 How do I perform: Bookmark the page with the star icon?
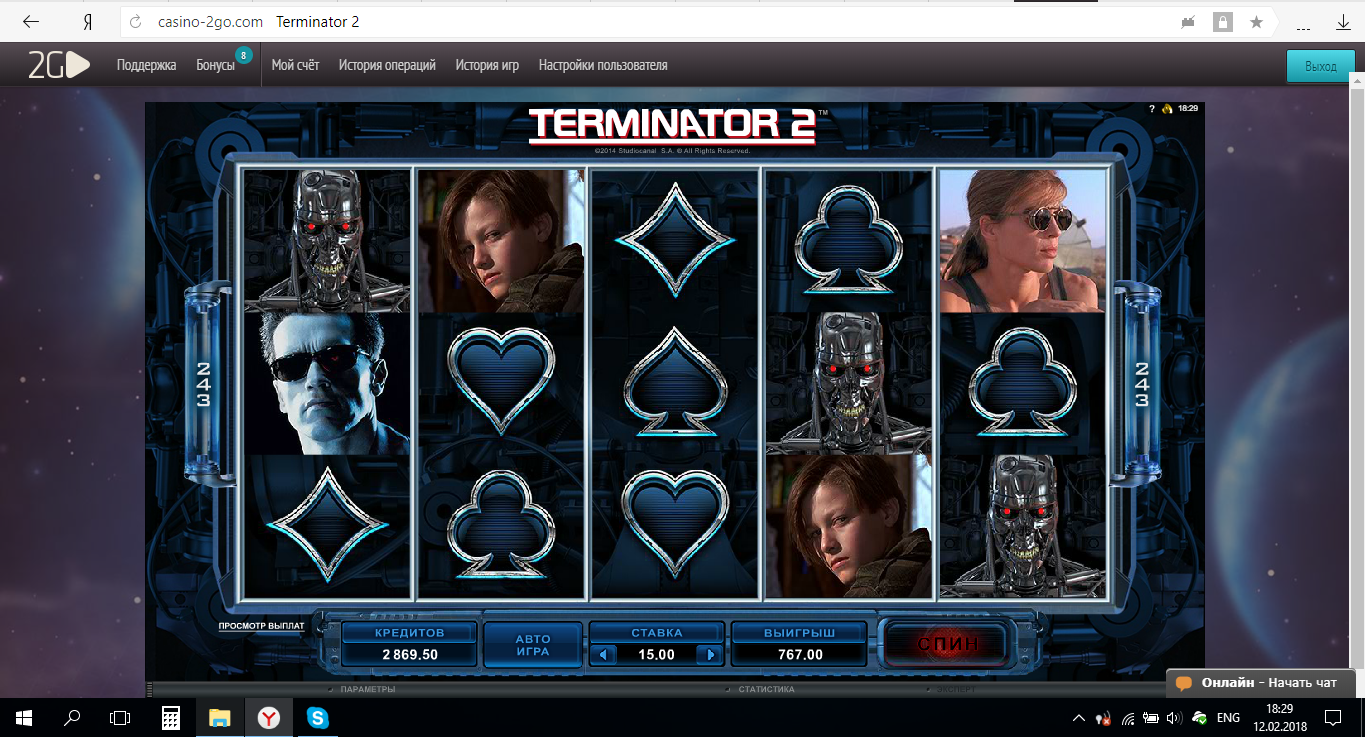coord(1257,22)
